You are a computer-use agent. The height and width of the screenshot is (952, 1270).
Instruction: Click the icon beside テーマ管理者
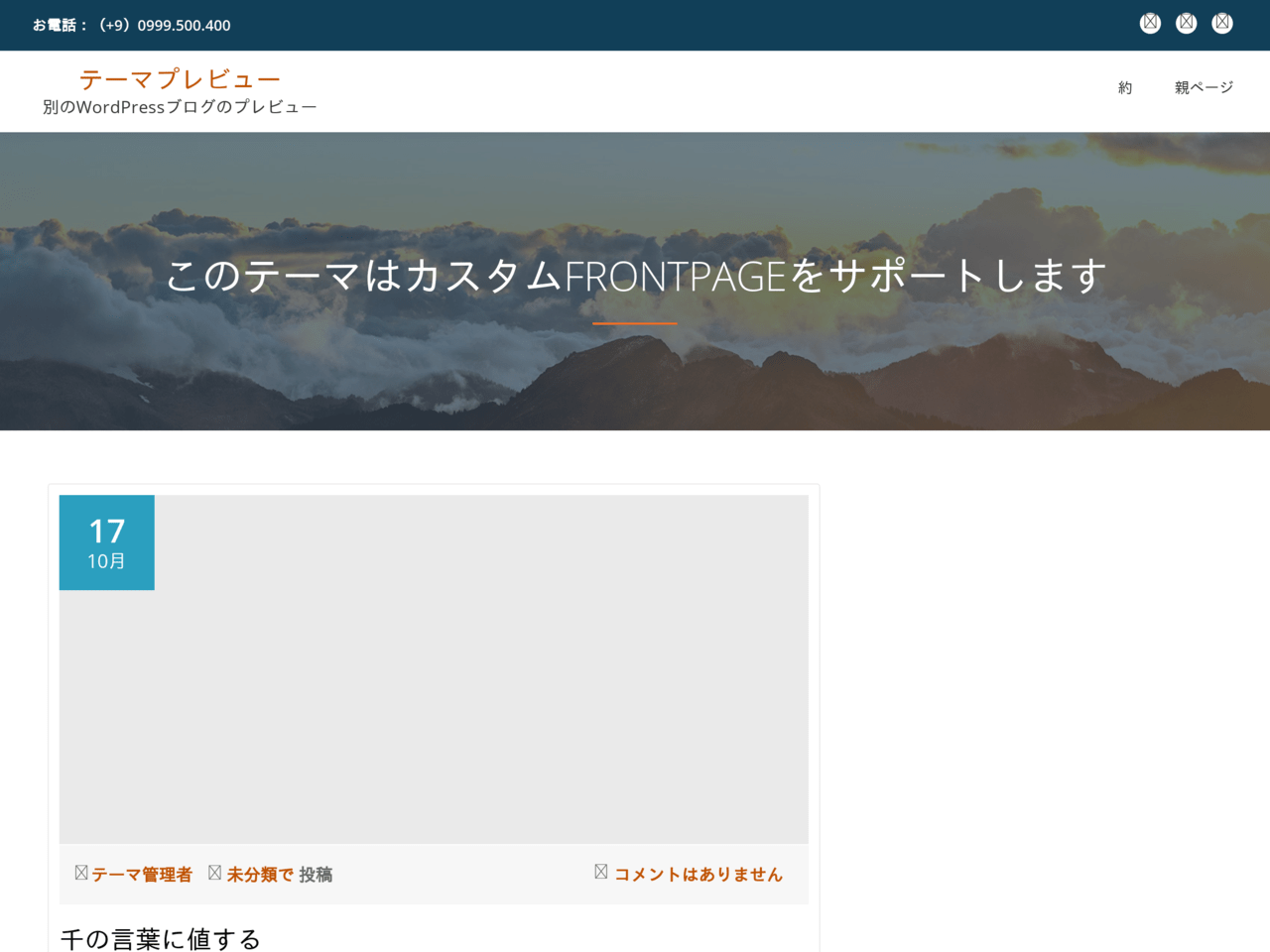tap(81, 873)
